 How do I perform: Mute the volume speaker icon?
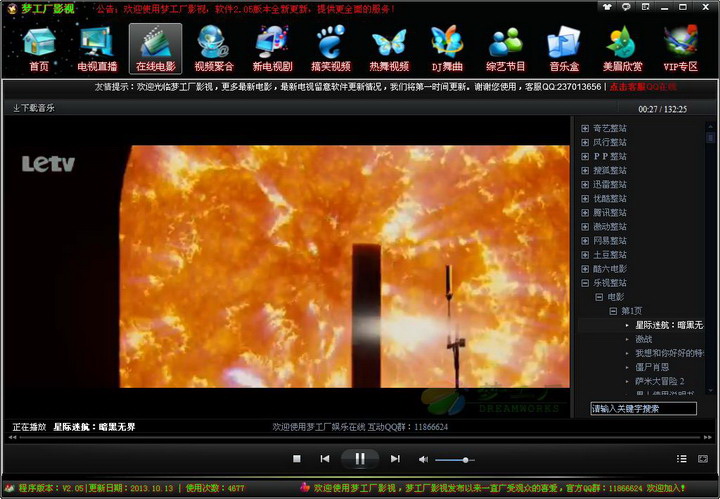click(423, 459)
